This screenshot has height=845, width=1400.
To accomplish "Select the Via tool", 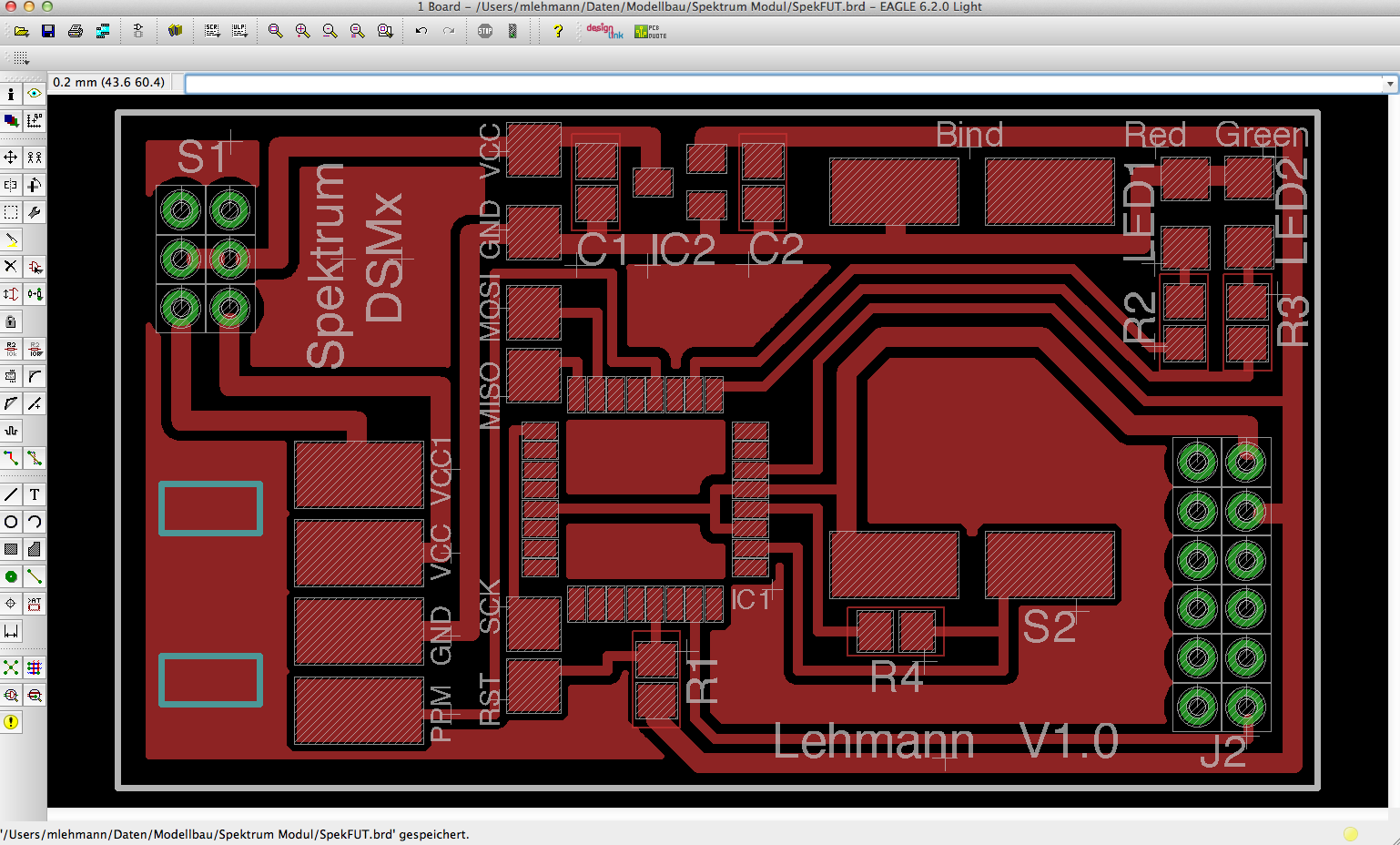I will [11, 576].
